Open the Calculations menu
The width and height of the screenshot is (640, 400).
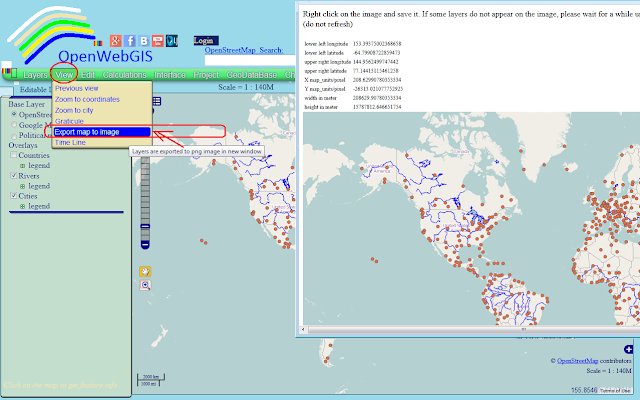pos(124,75)
